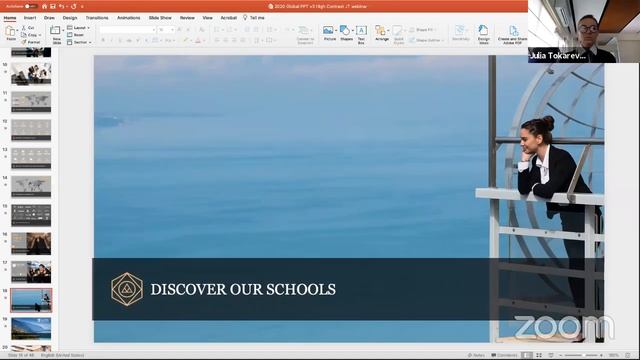The height and width of the screenshot is (360, 640).
Task: Go to the Slide Show tab
Action: 160,18
